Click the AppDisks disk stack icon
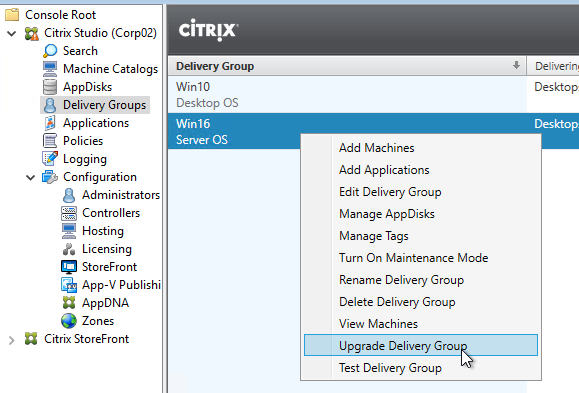The image size is (579, 393). (50, 87)
